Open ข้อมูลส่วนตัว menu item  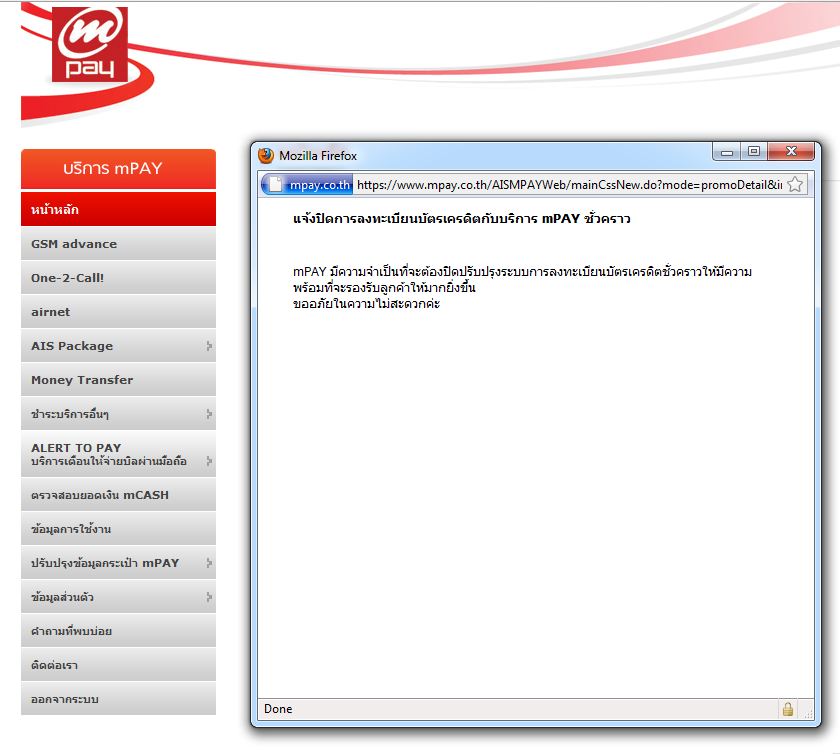click(118, 597)
